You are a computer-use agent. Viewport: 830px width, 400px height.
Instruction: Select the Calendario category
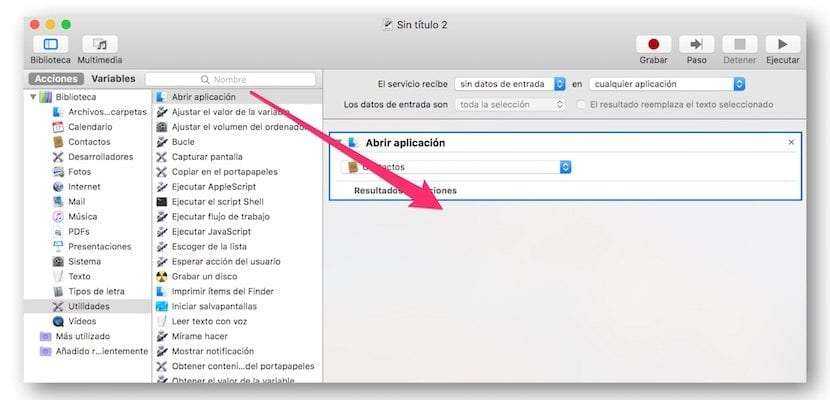coord(90,127)
